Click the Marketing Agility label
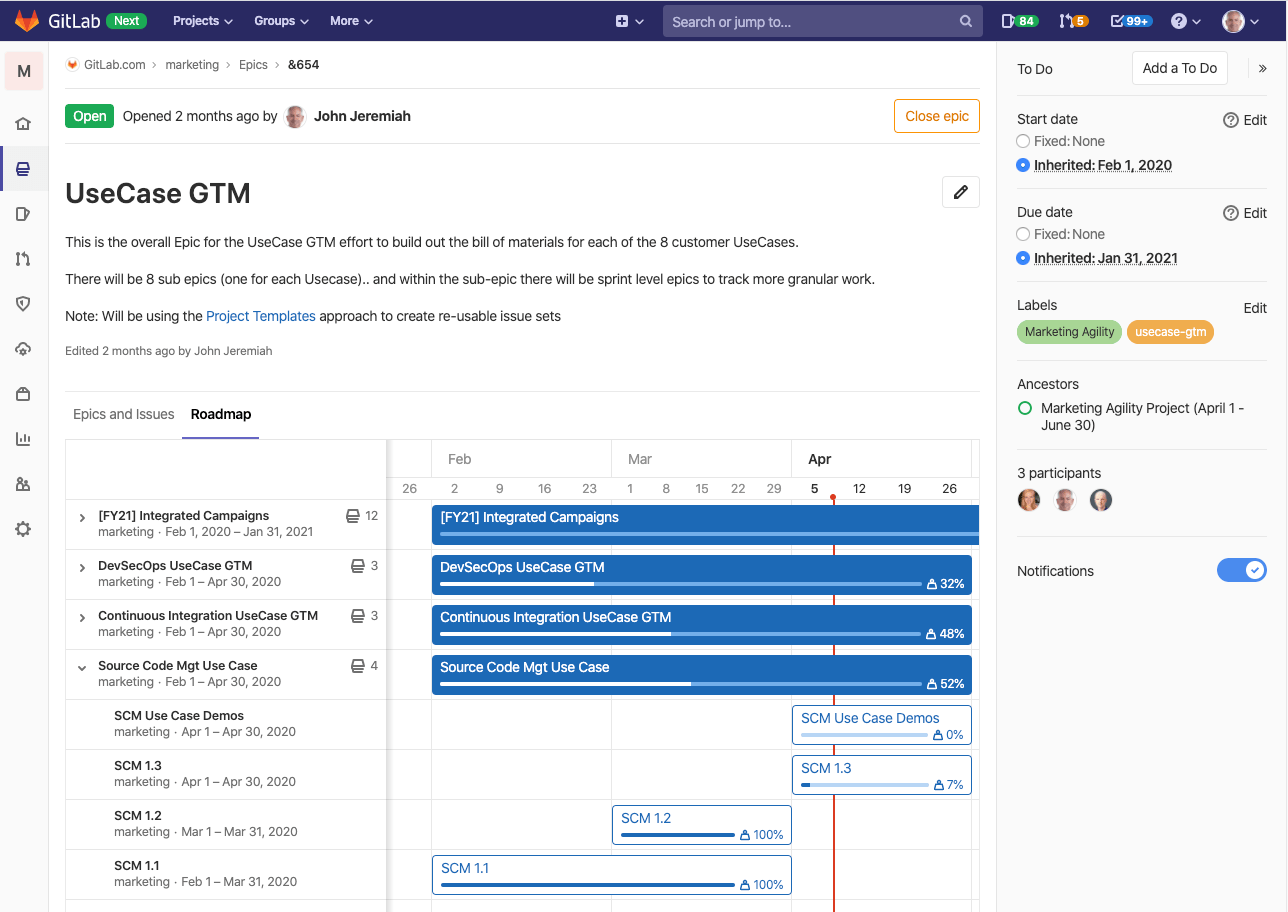Image resolution: width=1288 pixels, height=912 pixels. (1069, 332)
